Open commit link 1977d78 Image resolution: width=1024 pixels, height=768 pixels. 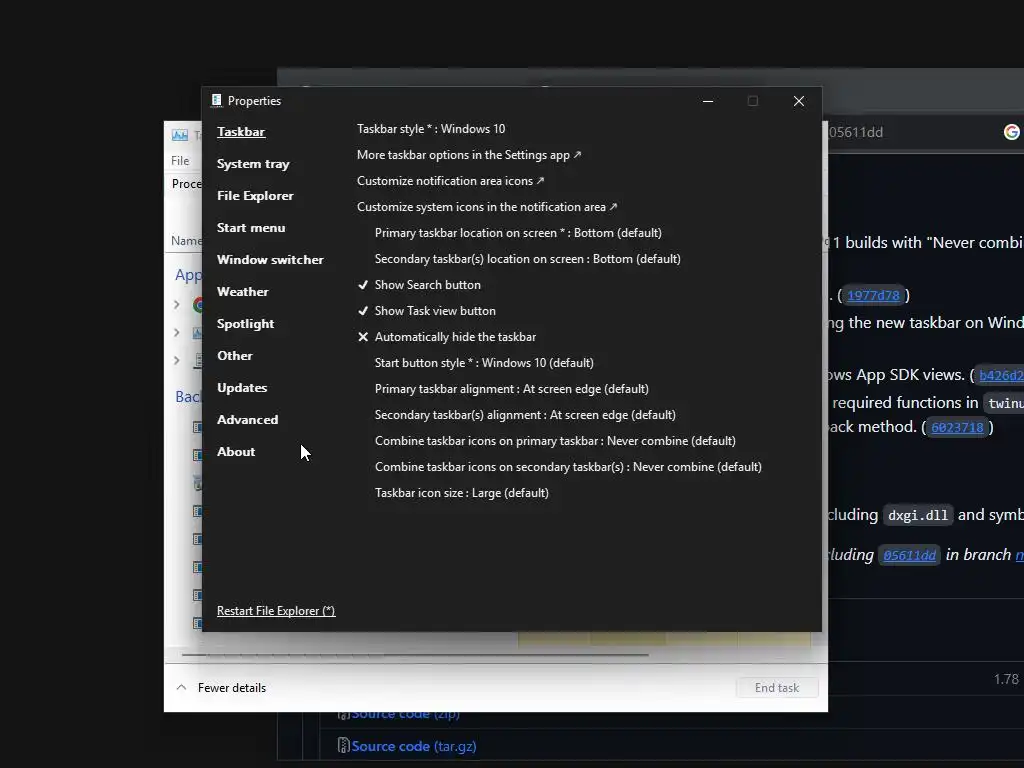(x=873, y=295)
